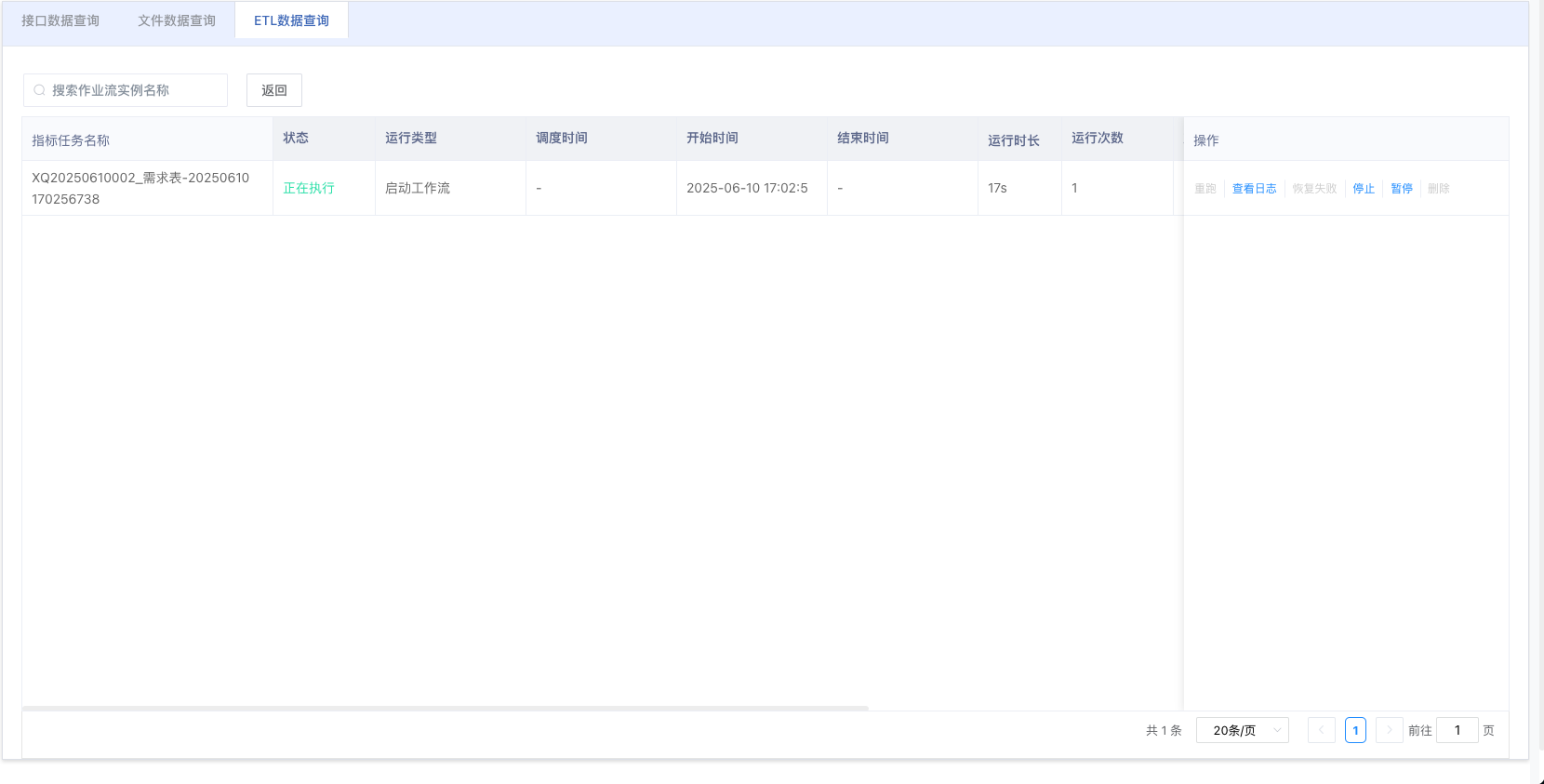Click the 重跑 action link
1544x784 pixels.
pos(1205,188)
